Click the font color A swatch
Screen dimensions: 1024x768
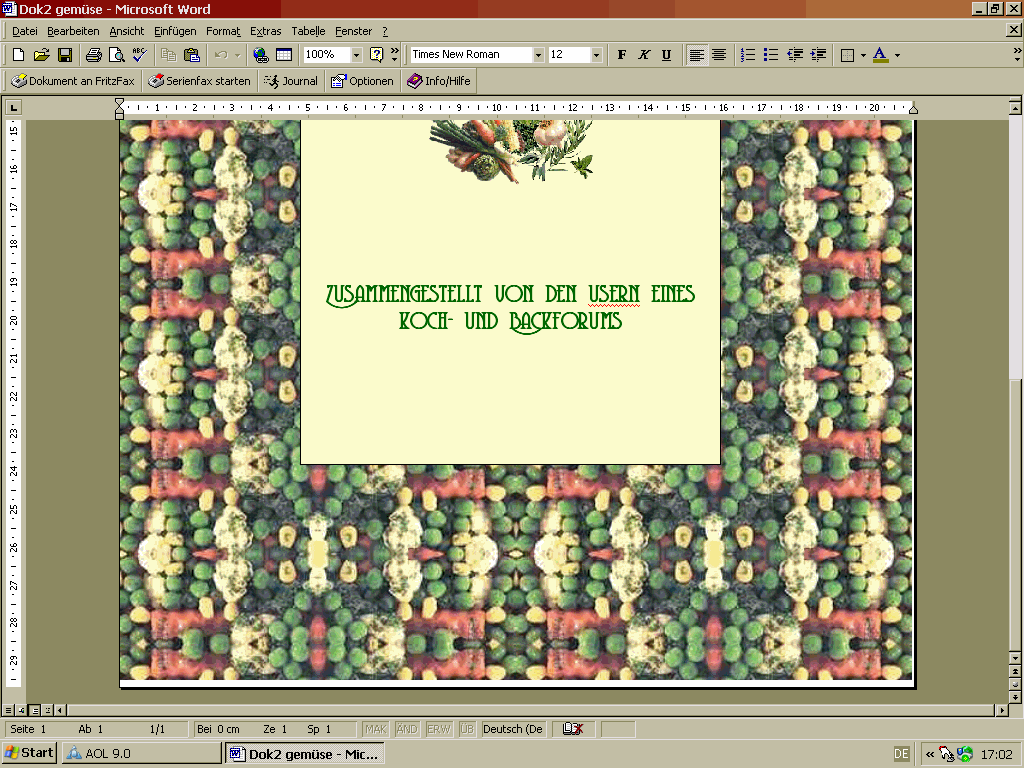point(880,55)
